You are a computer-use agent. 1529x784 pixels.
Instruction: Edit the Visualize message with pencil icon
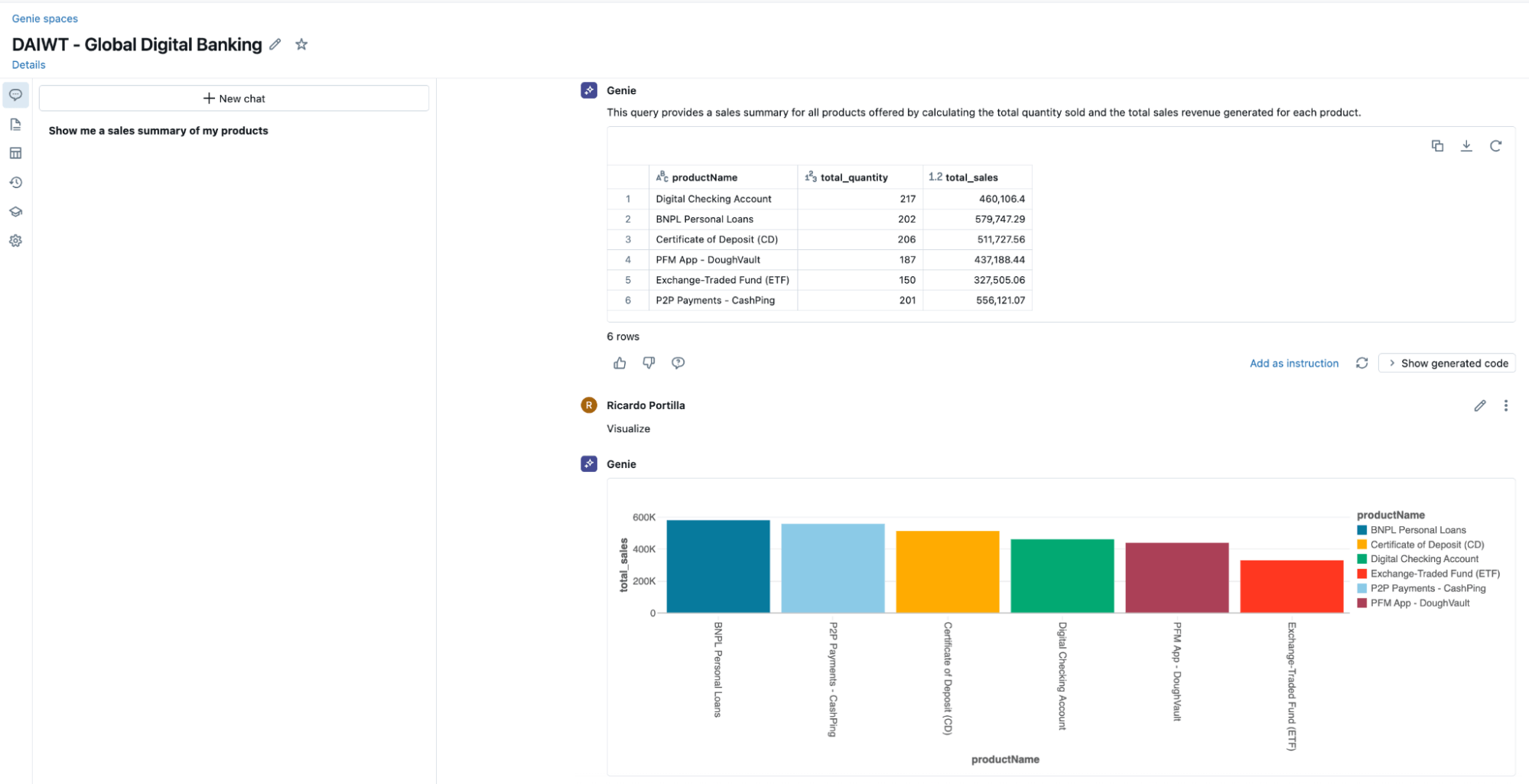coord(1480,406)
